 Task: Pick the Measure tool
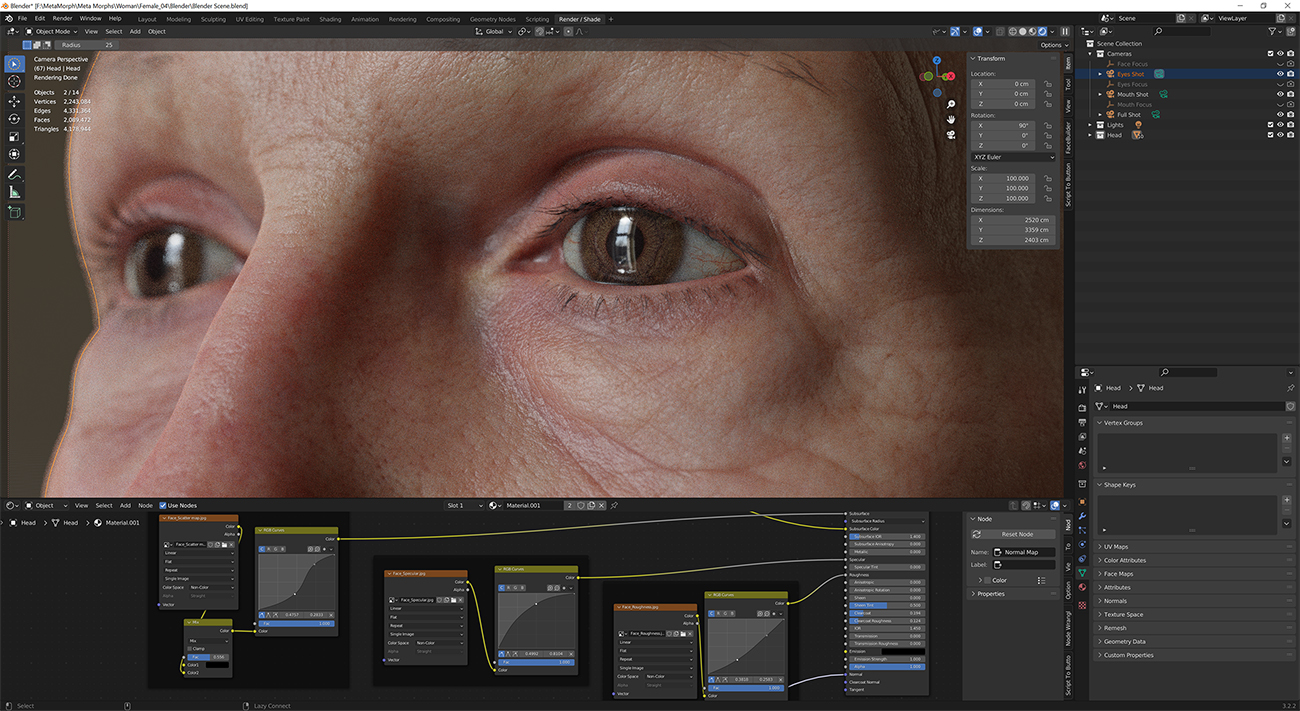tap(14, 192)
